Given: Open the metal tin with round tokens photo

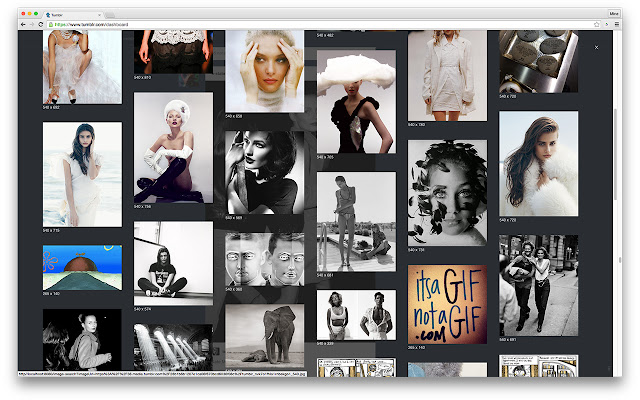Looking at the screenshot, I should point(538,61).
